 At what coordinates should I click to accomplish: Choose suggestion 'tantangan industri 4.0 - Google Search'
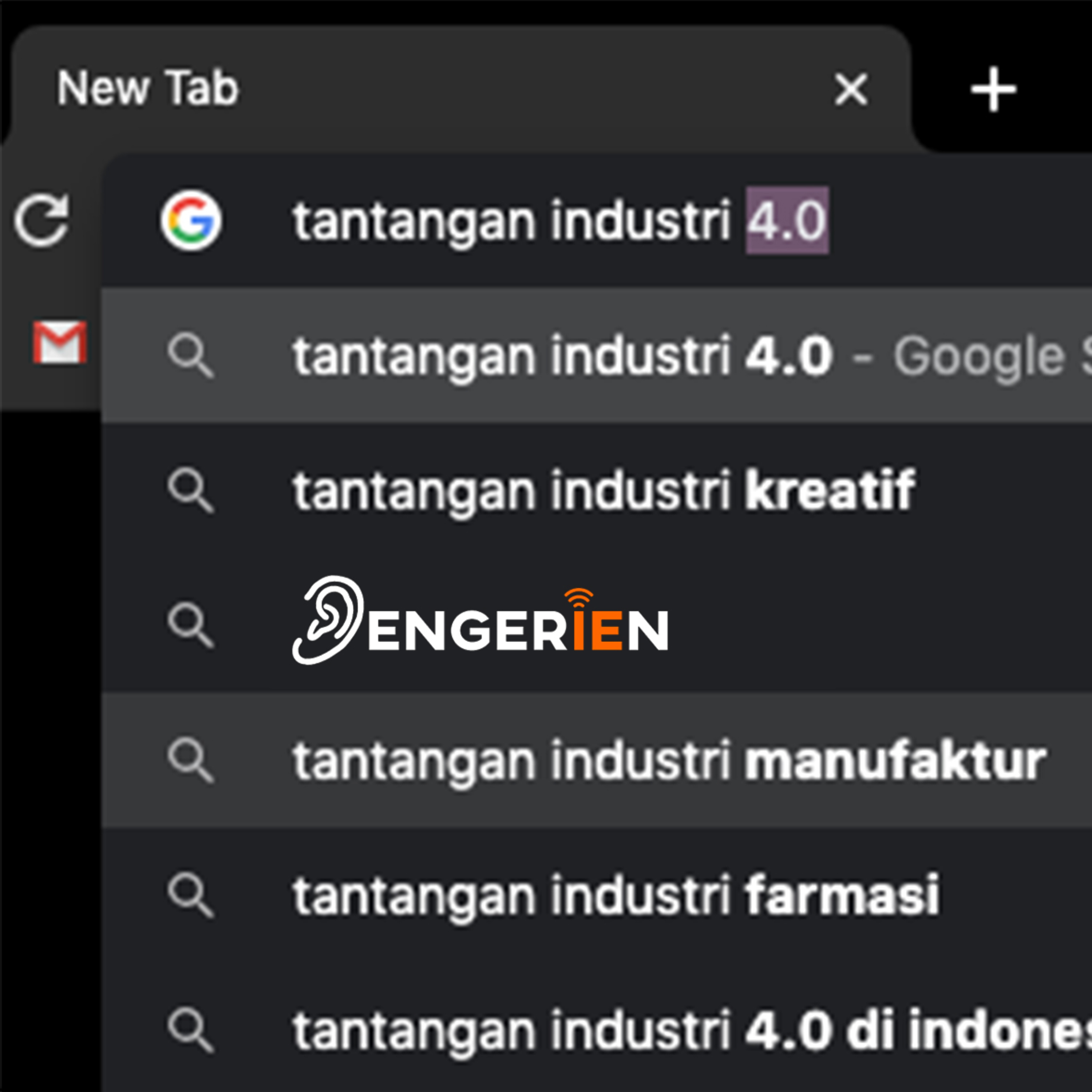[x=597, y=356]
